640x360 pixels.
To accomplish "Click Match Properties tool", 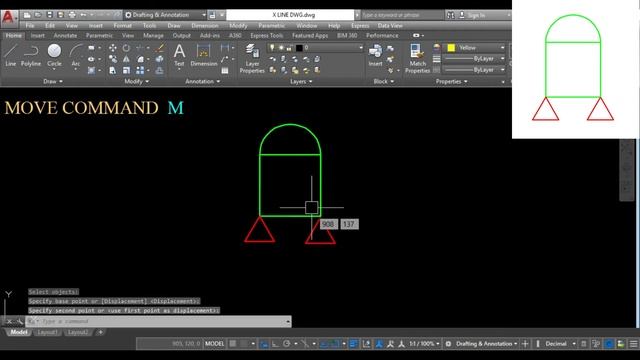I will click(x=417, y=59).
